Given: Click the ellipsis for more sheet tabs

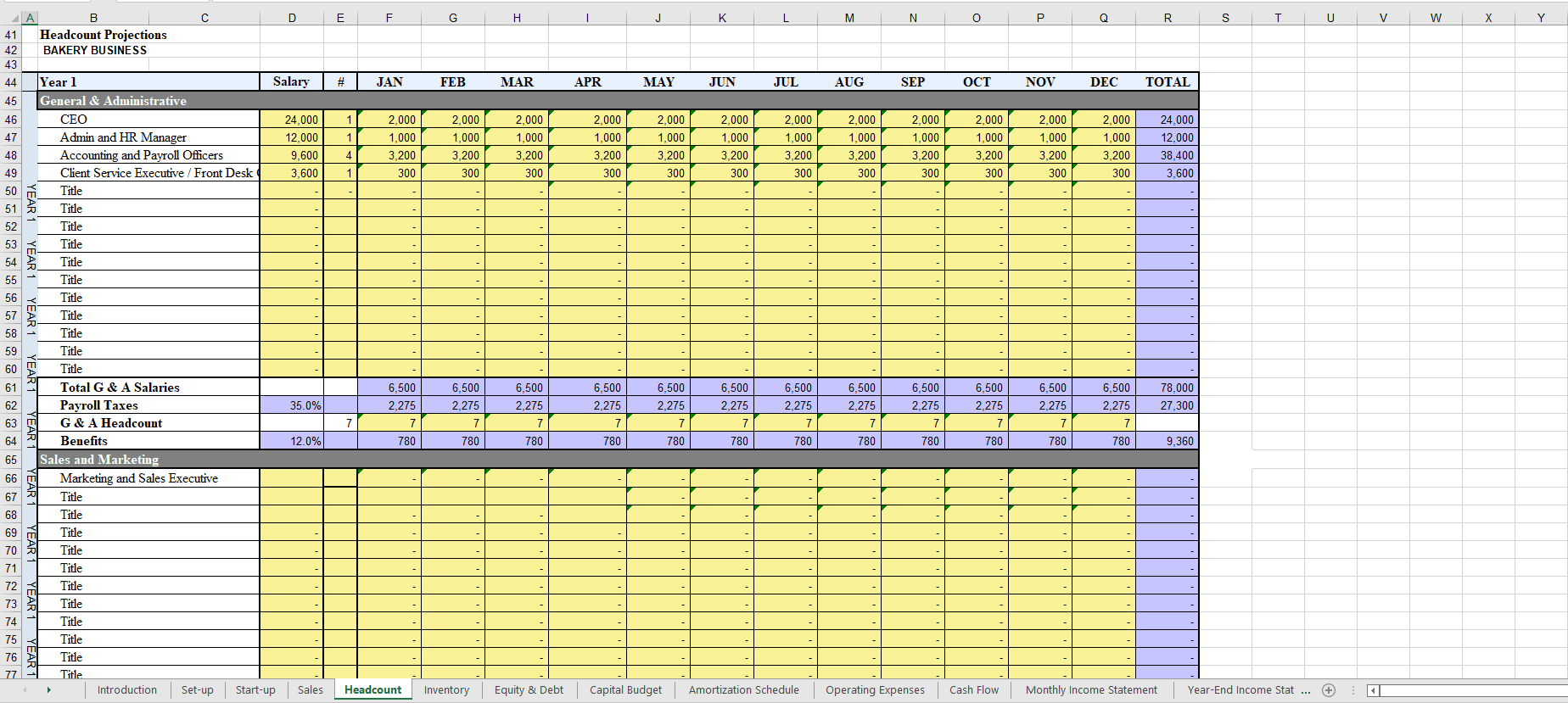Looking at the screenshot, I should 1305,690.
